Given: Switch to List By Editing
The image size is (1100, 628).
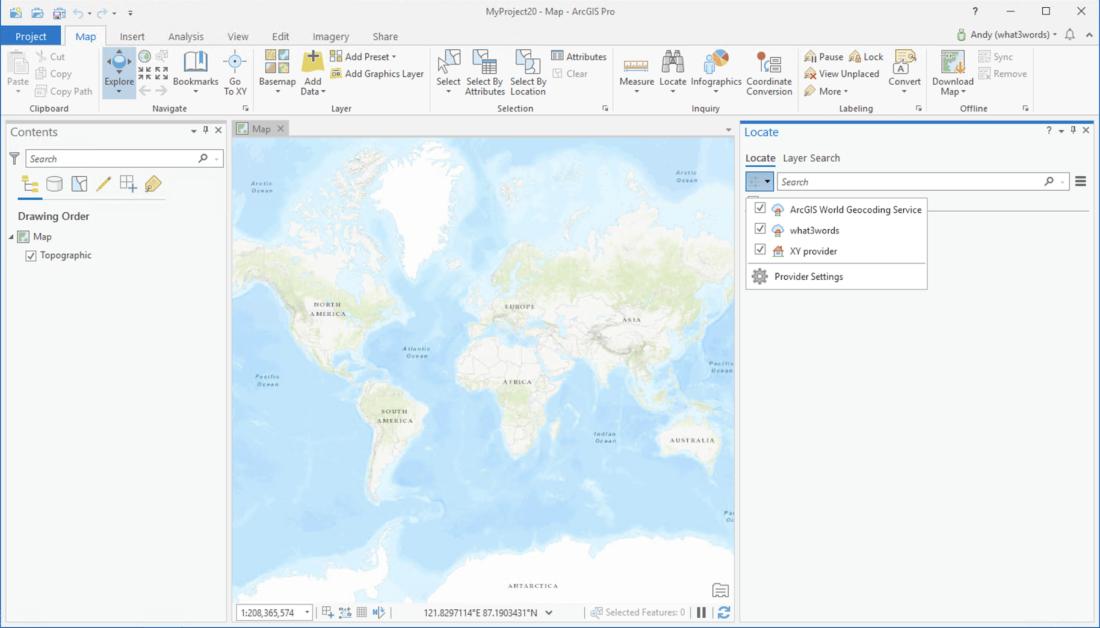Looking at the screenshot, I should point(104,184).
